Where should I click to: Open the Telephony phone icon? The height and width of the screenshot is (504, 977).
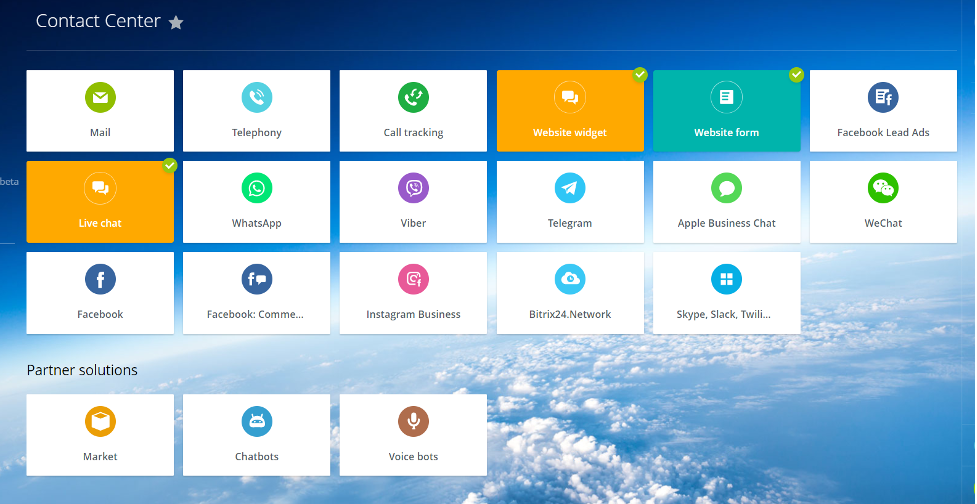(257, 97)
